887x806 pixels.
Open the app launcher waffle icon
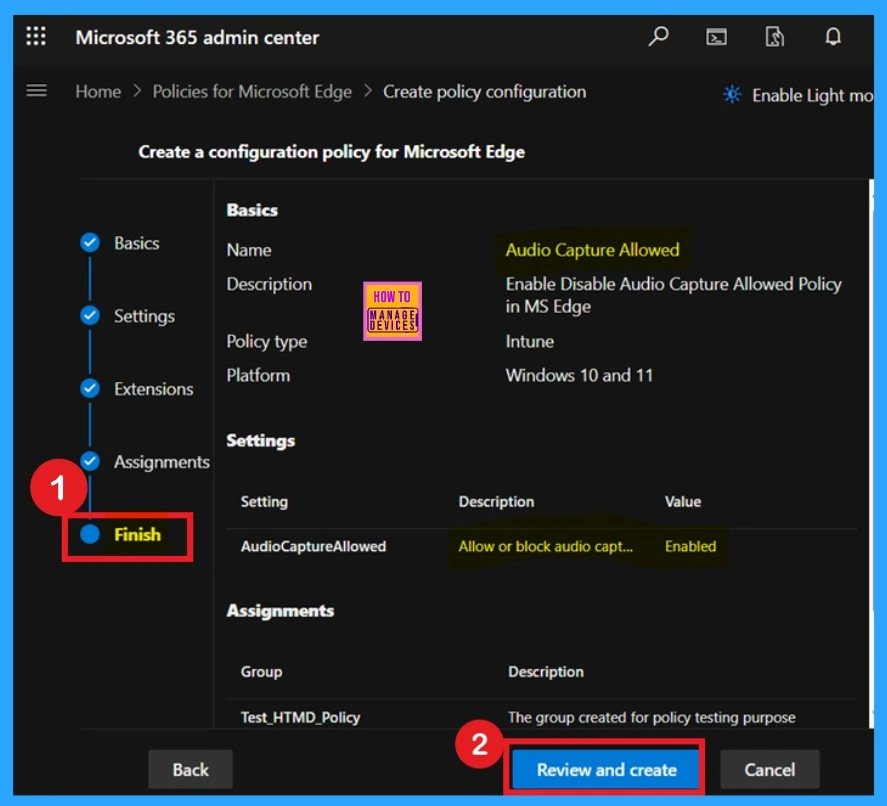click(36, 36)
